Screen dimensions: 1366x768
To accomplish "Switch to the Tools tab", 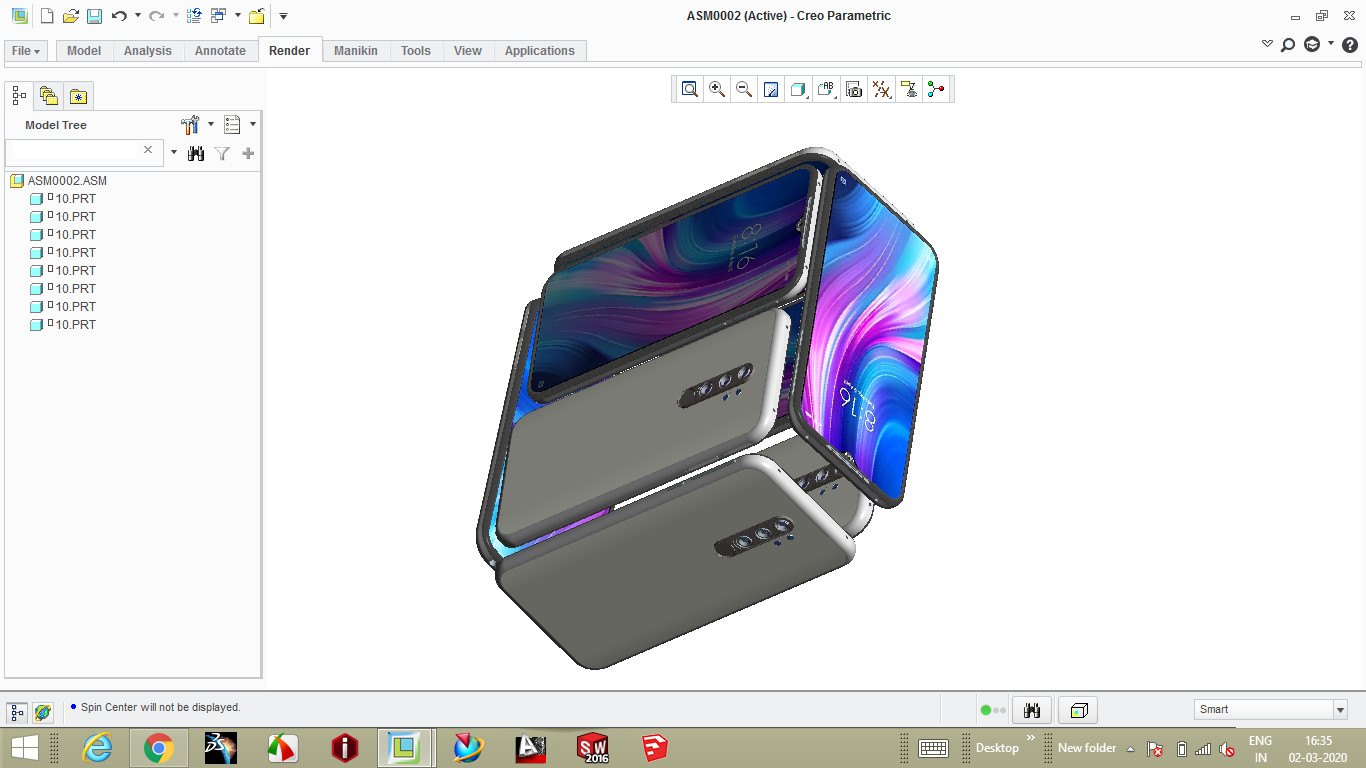I will (x=416, y=51).
